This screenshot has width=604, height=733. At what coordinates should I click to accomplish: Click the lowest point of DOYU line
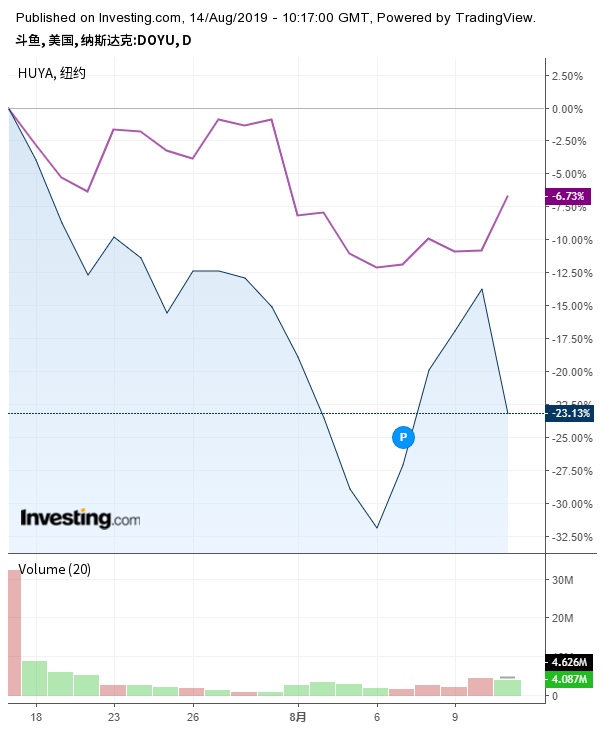pyautogui.click(x=377, y=527)
